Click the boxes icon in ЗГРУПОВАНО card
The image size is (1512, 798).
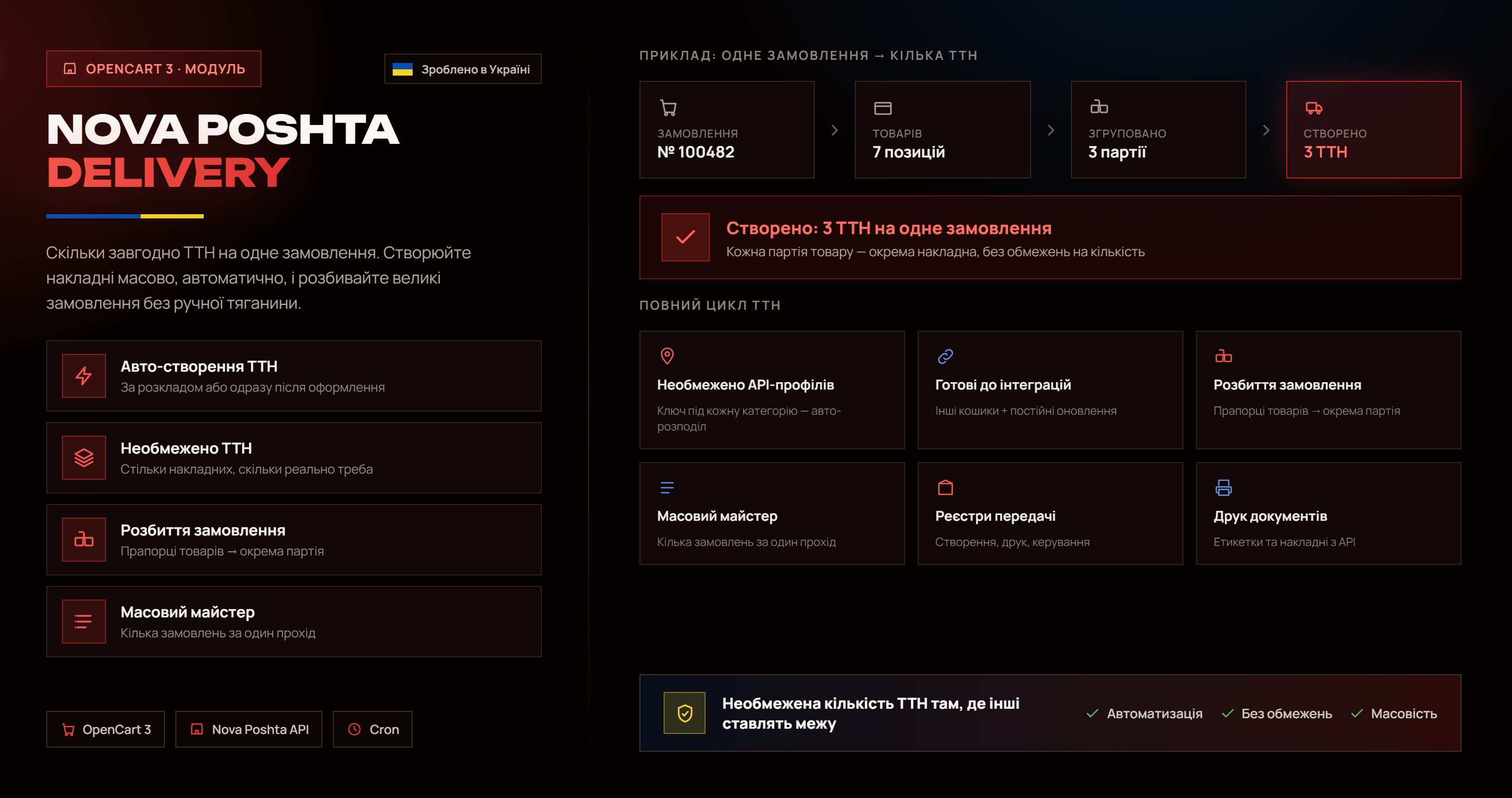[1099, 107]
